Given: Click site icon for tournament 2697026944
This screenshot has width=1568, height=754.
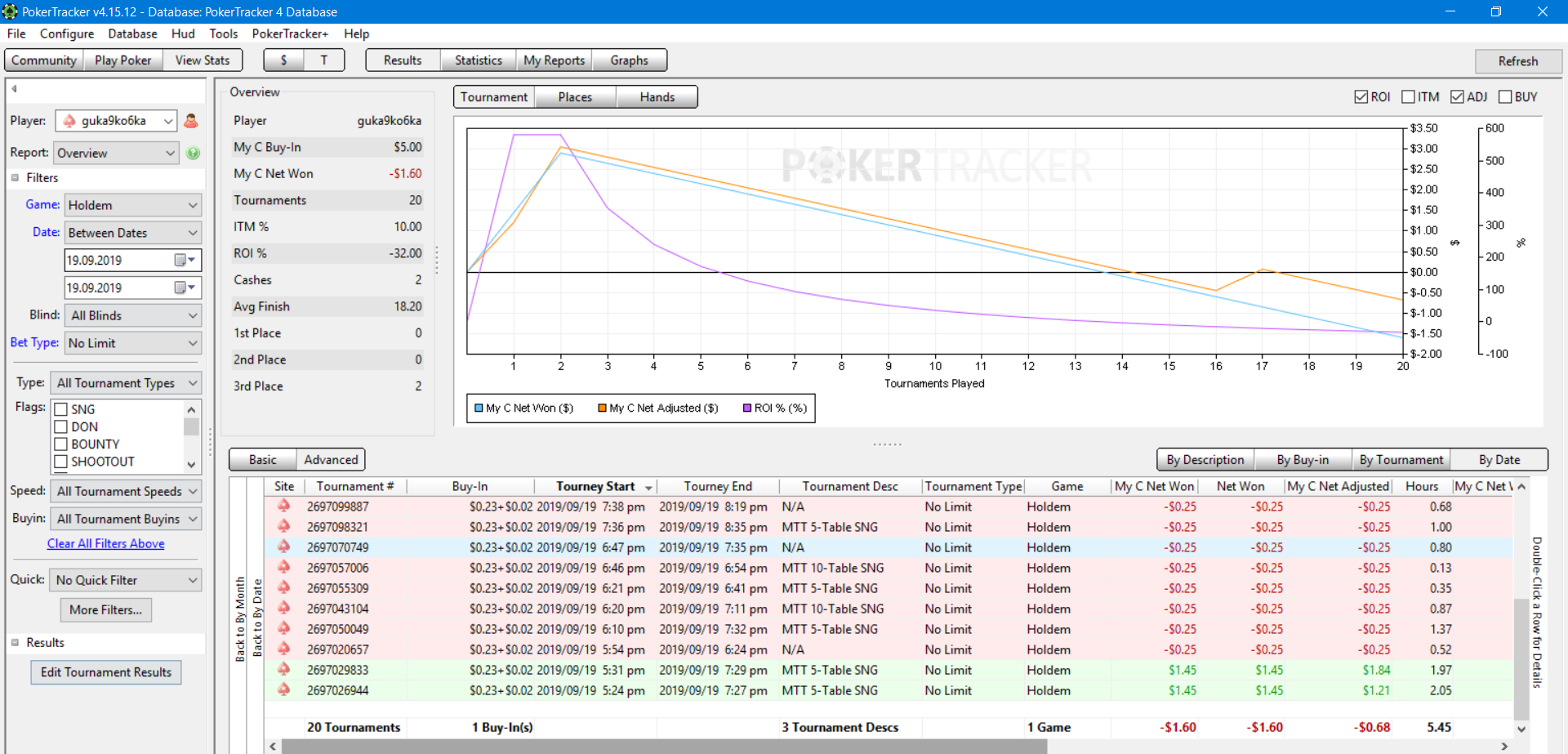Looking at the screenshot, I should tap(283, 690).
